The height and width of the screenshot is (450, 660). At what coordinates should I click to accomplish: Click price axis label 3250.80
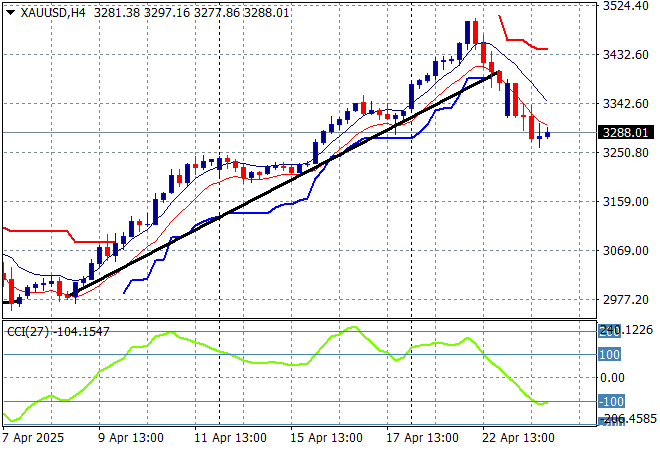click(625, 152)
